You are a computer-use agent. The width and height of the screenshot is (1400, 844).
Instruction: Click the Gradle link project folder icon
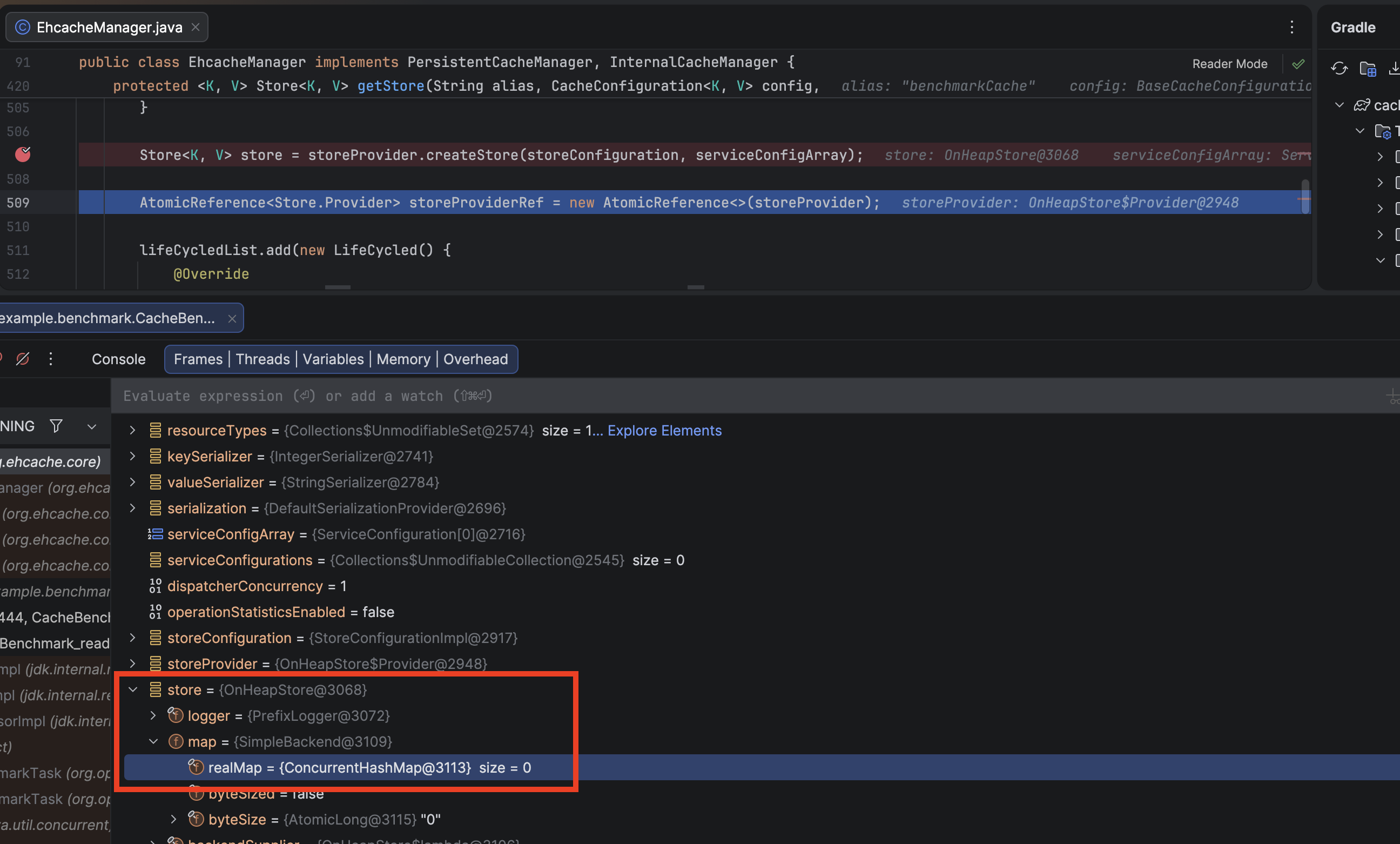[1368, 69]
